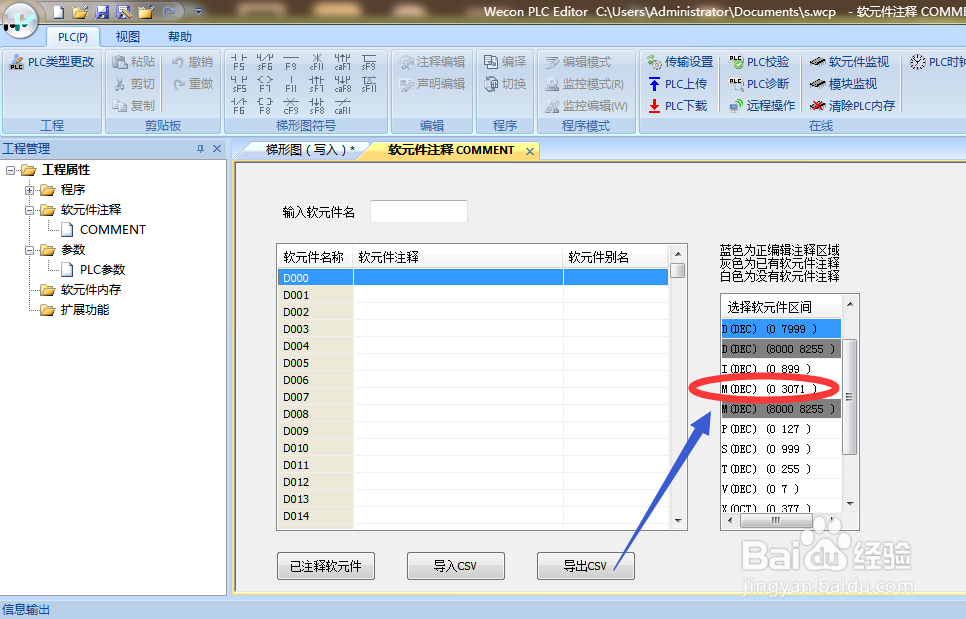The width and height of the screenshot is (966, 619).
Task: Click PLC类型更改 button
Action: 53,62
